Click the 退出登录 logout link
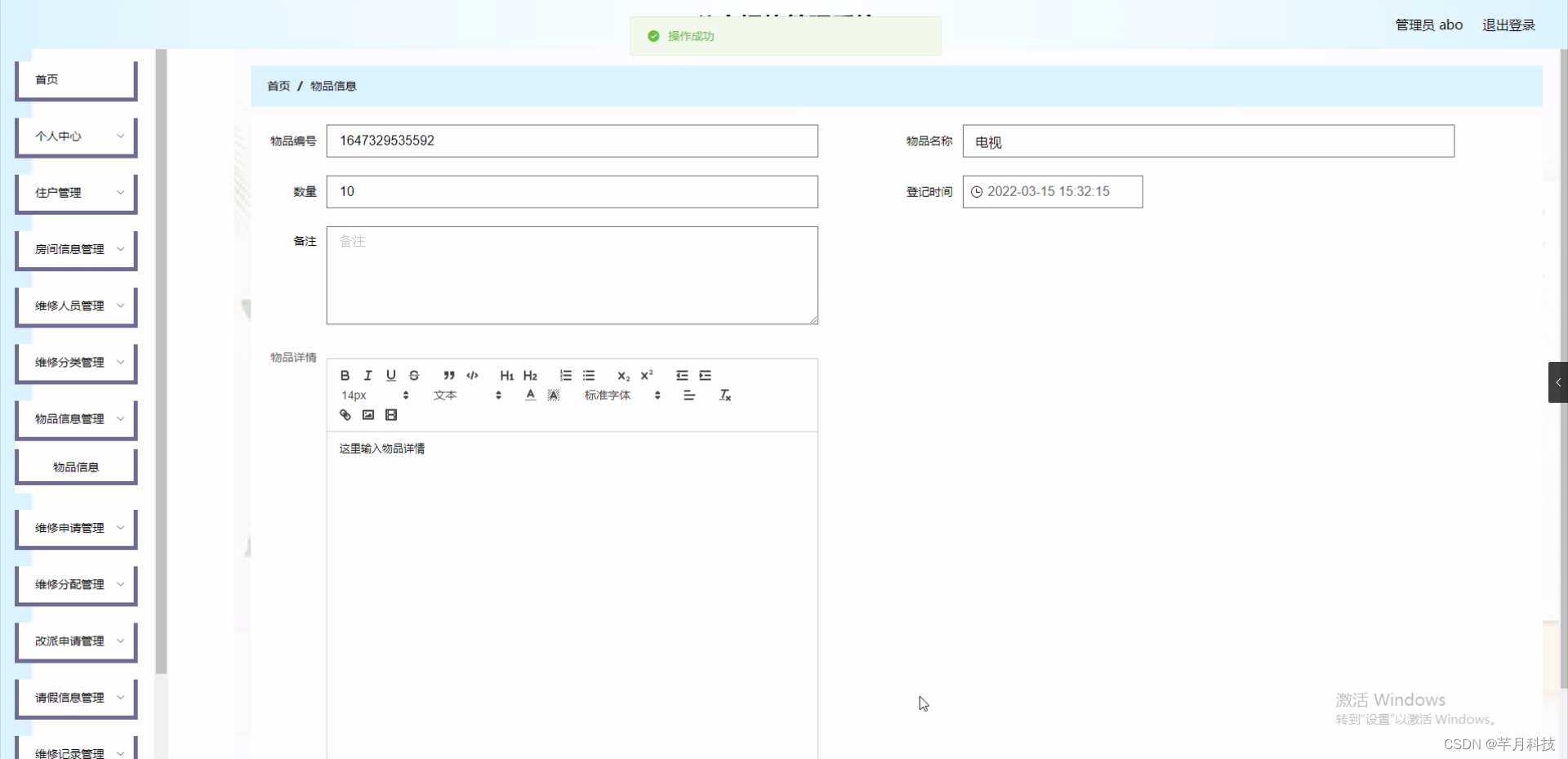This screenshot has width=1568, height=759. (x=1508, y=25)
